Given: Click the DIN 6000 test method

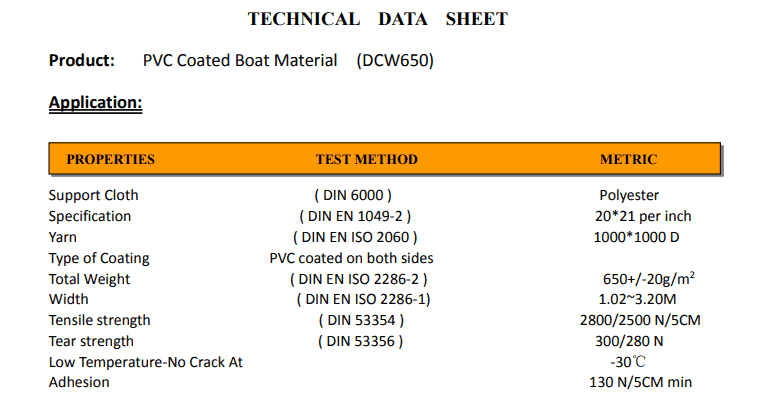Looking at the screenshot, I should tap(353, 195).
